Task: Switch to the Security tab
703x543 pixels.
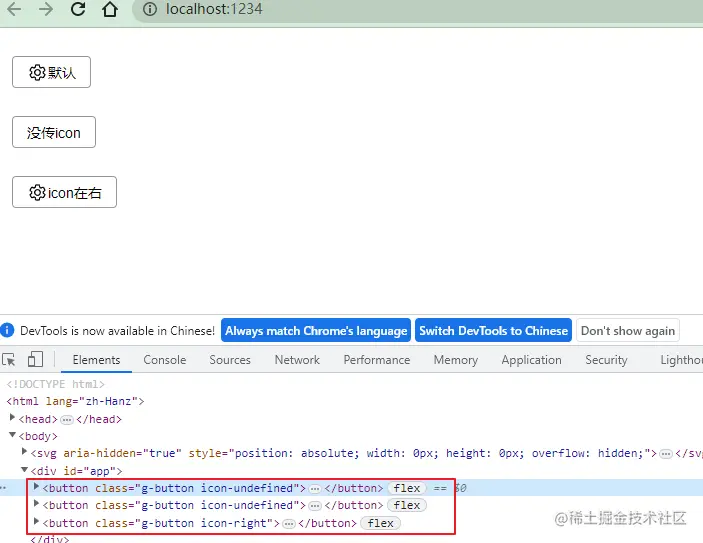Action: [x=606, y=360]
